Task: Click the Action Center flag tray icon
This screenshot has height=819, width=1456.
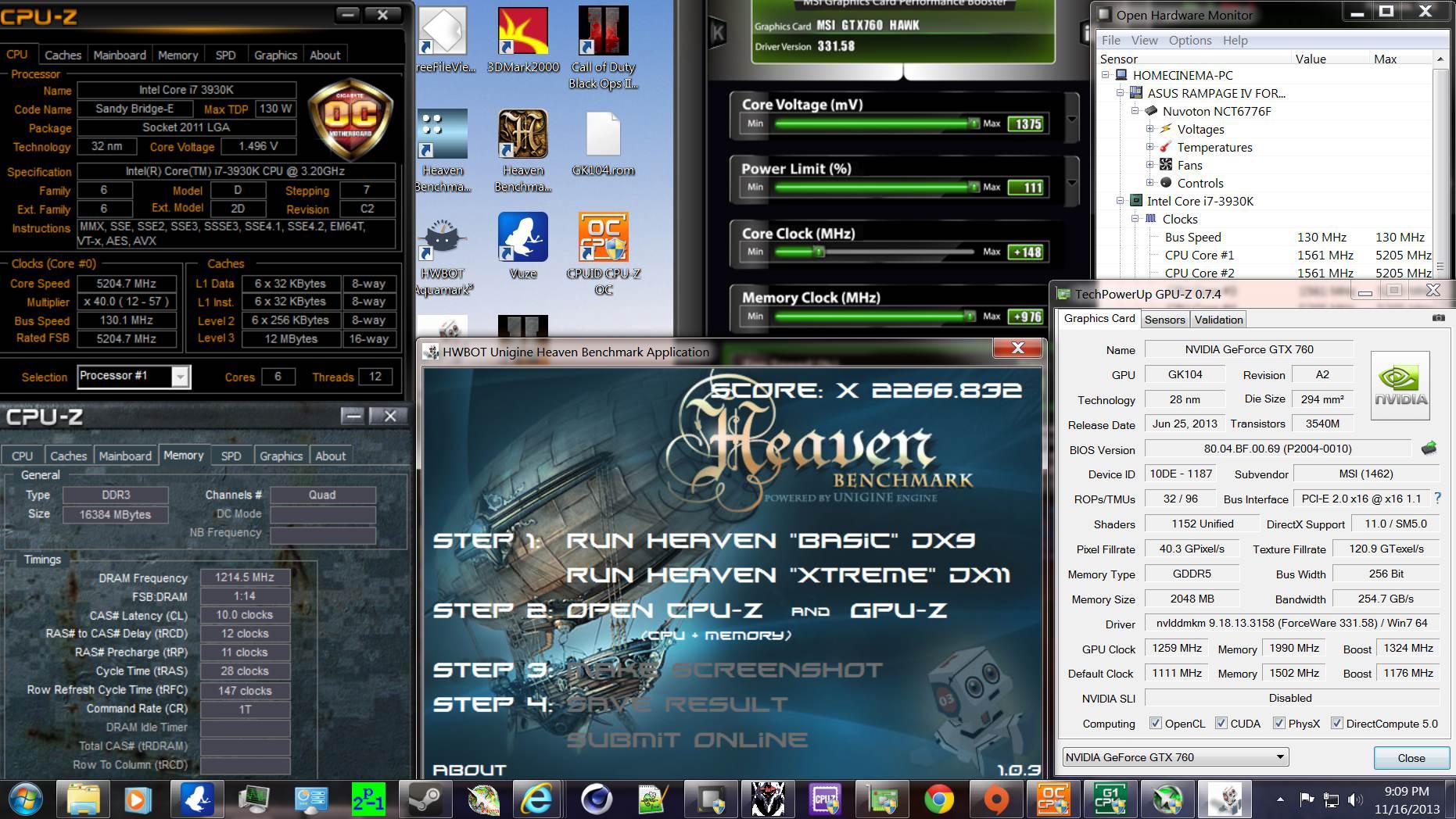Action: pyautogui.click(x=1306, y=799)
